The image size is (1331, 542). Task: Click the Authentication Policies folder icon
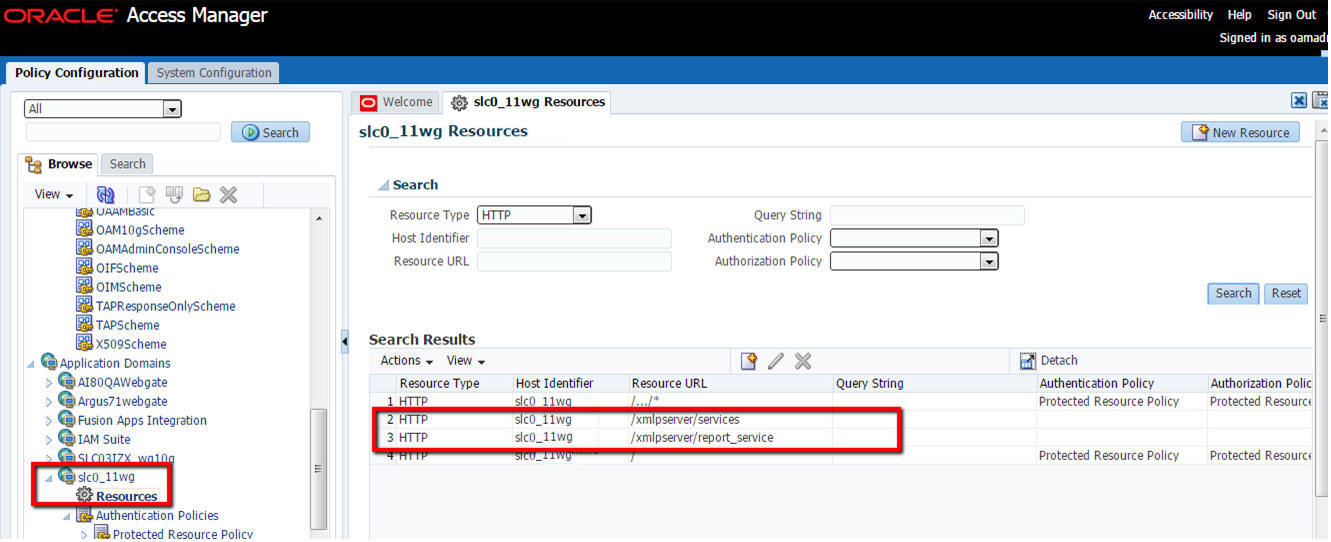pyautogui.click(x=84, y=515)
